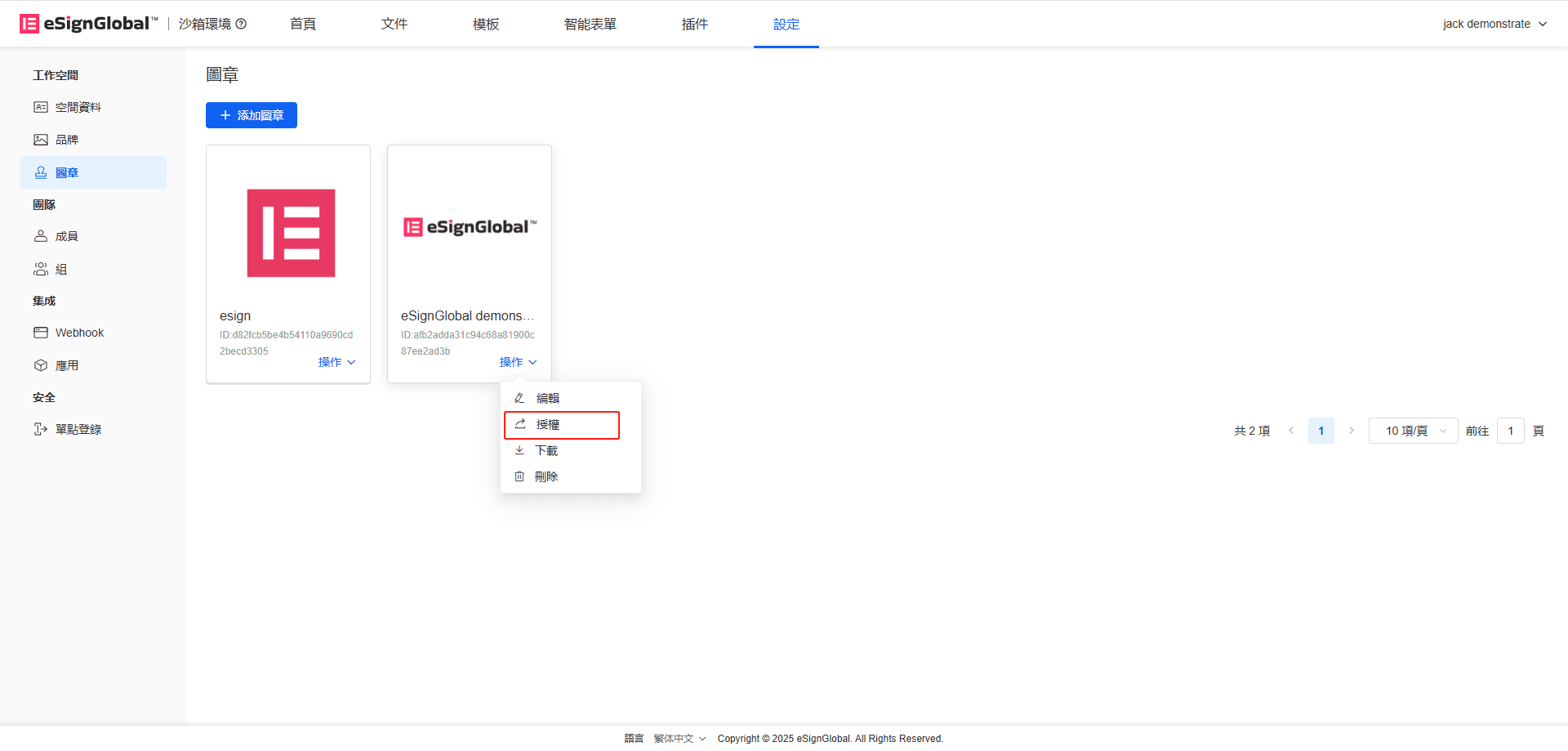This screenshot has width=1568, height=751.
Task: Click the 共 2 項 total count text
Action: tap(1252, 431)
